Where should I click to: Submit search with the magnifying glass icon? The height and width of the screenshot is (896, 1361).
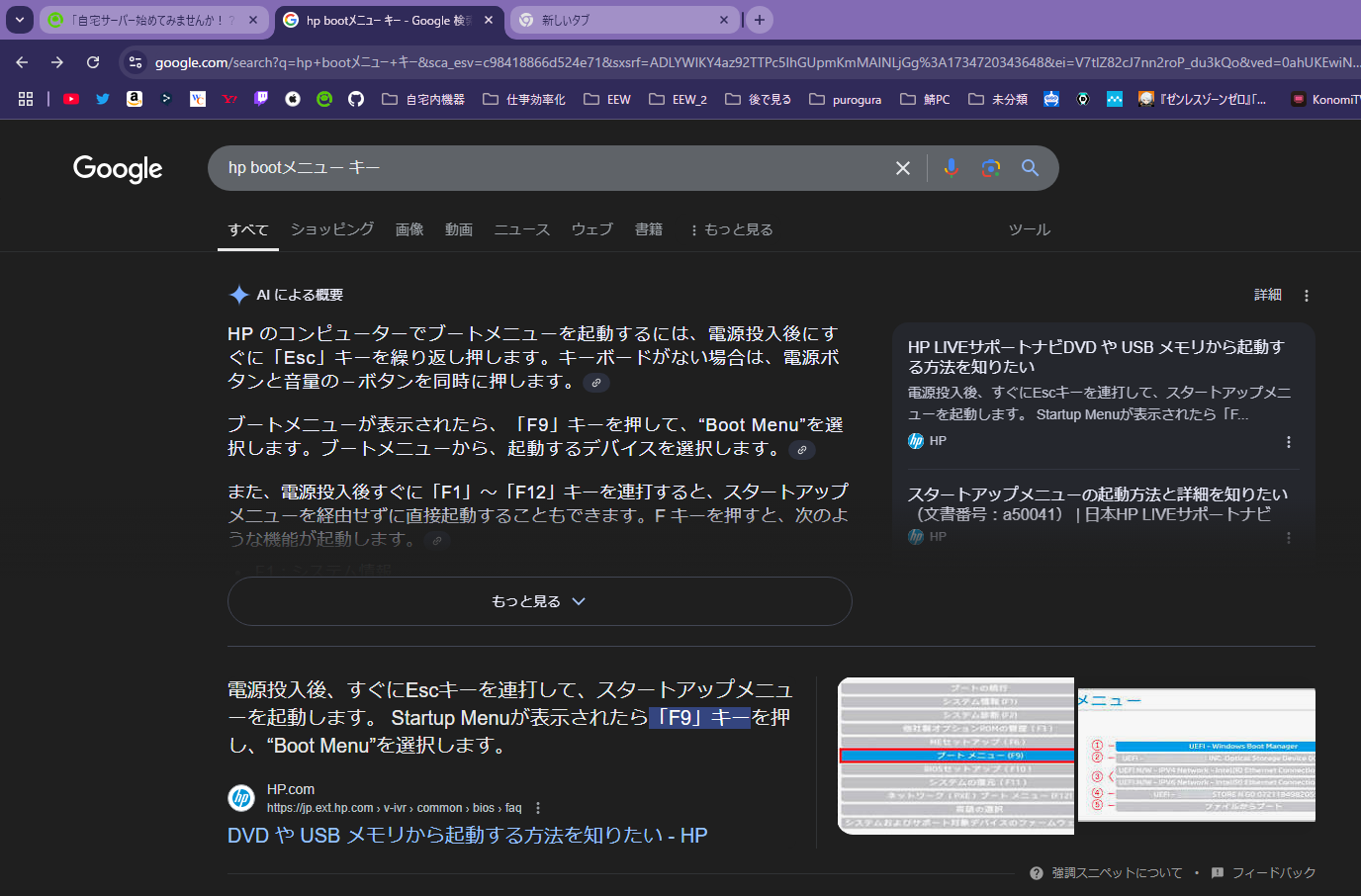coord(1030,168)
